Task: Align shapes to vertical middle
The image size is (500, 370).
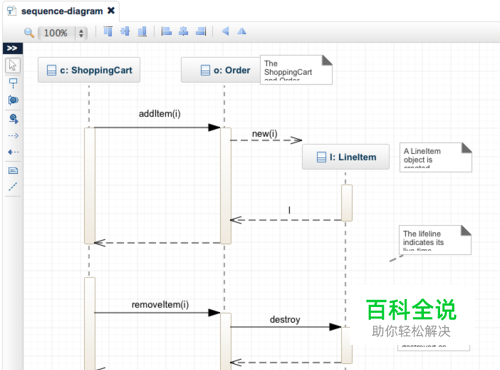Action: pos(125,31)
